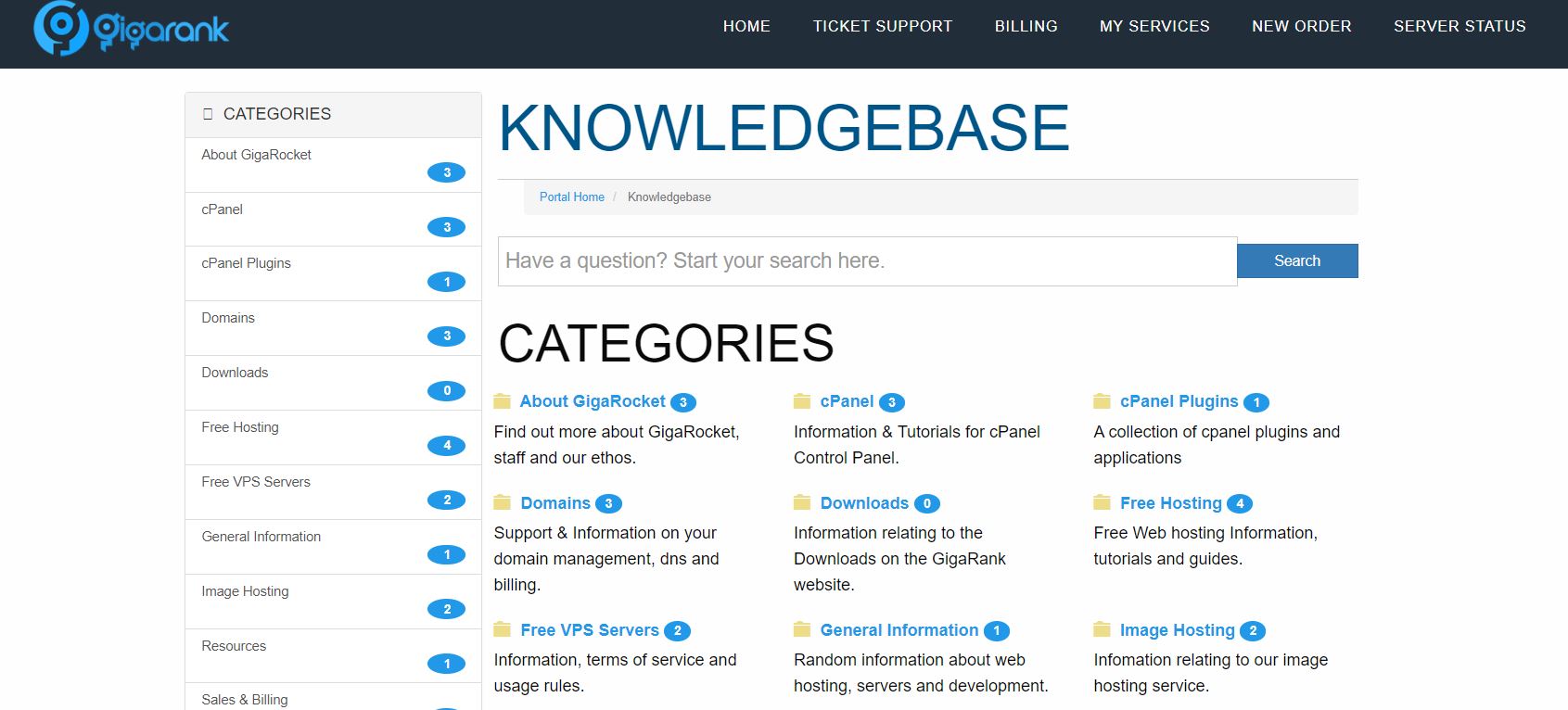This screenshot has width=1568, height=710.
Task: Click the count badge 3 in sidebar cPanel row
Action: pyautogui.click(x=446, y=227)
